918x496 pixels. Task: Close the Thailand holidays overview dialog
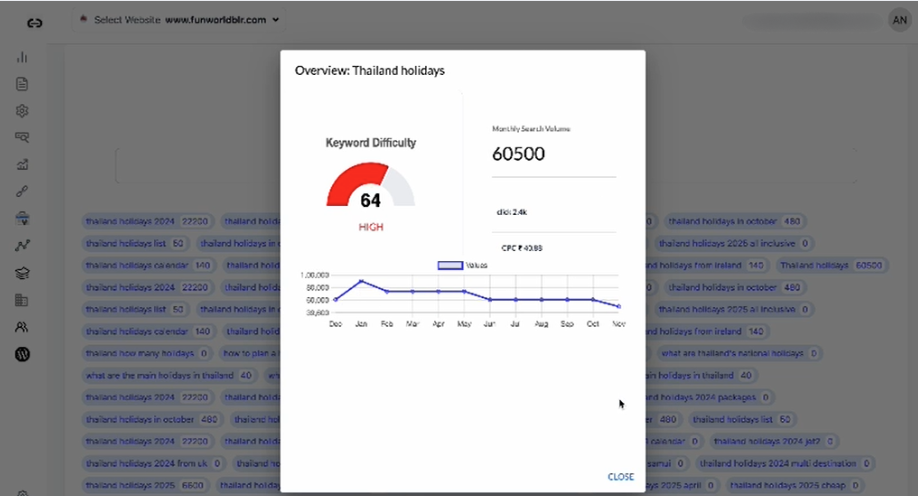click(x=621, y=477)
